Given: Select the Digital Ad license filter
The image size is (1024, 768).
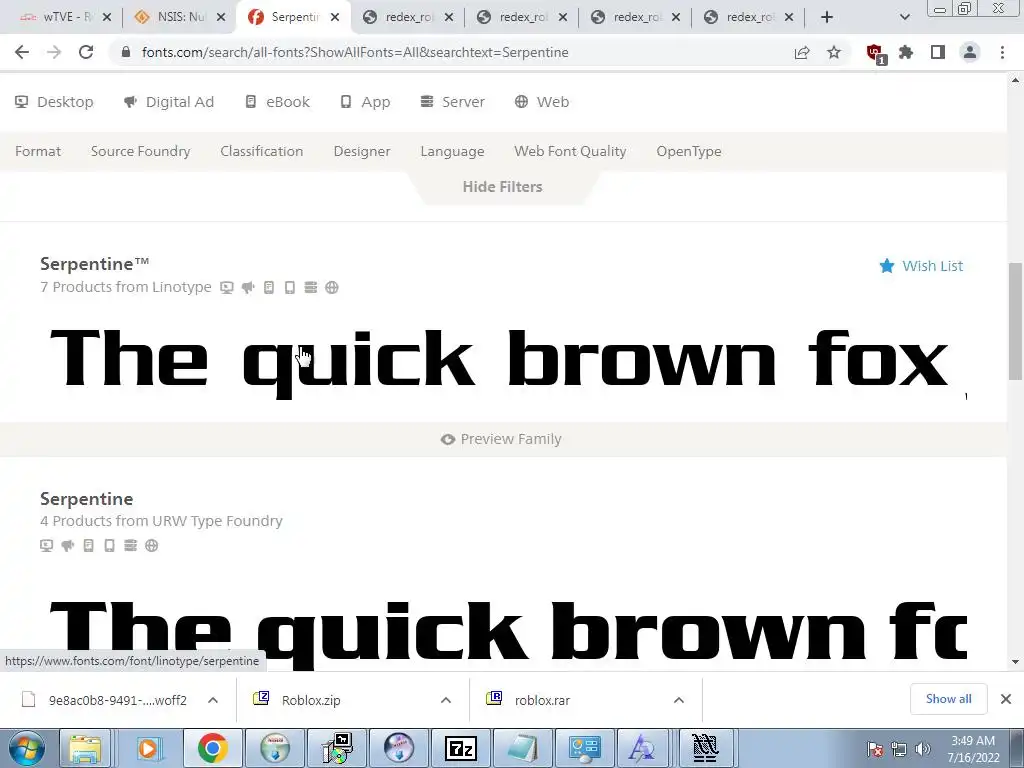Looking at the screenshot, I should tap(168, 102).
